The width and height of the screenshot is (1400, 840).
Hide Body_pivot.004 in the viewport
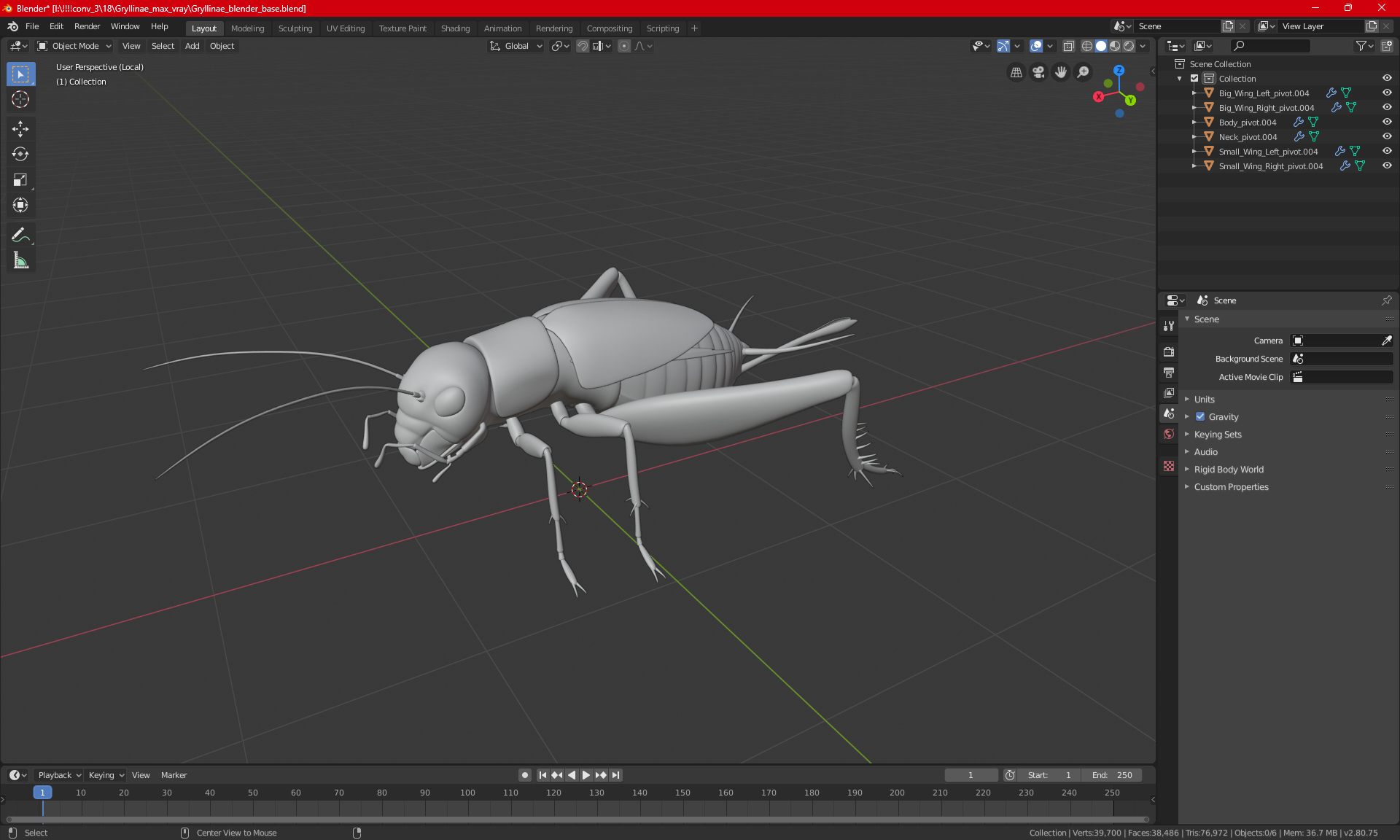point(1387,122)
